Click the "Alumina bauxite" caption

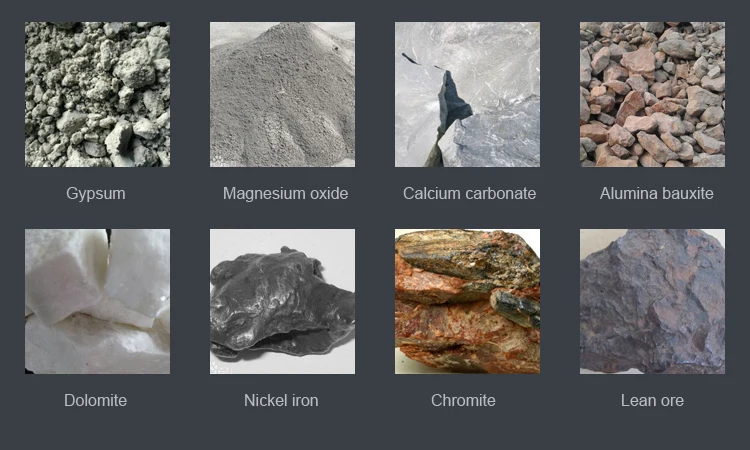[x=657, y=193]
